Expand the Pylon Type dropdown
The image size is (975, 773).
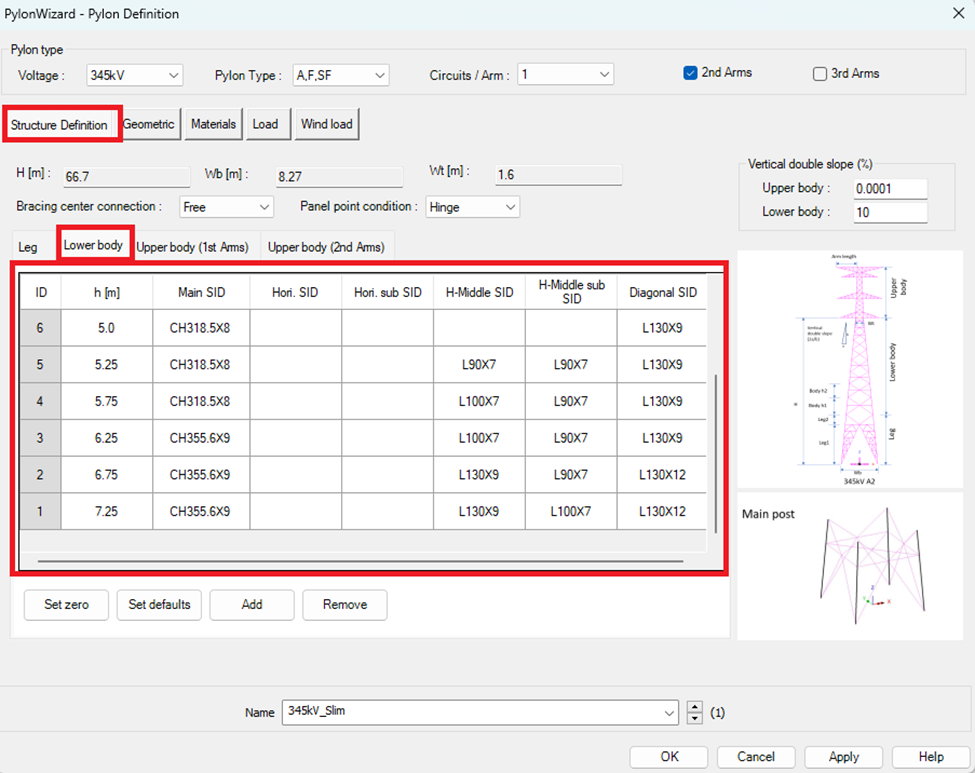click(340, 75)
